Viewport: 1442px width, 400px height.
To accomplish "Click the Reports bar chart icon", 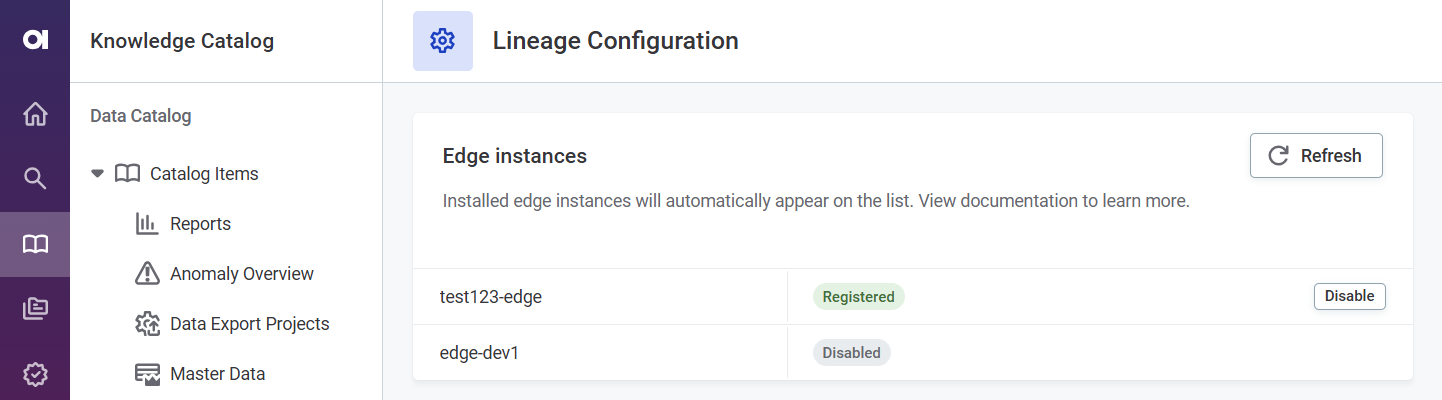I will pos(147,224).
